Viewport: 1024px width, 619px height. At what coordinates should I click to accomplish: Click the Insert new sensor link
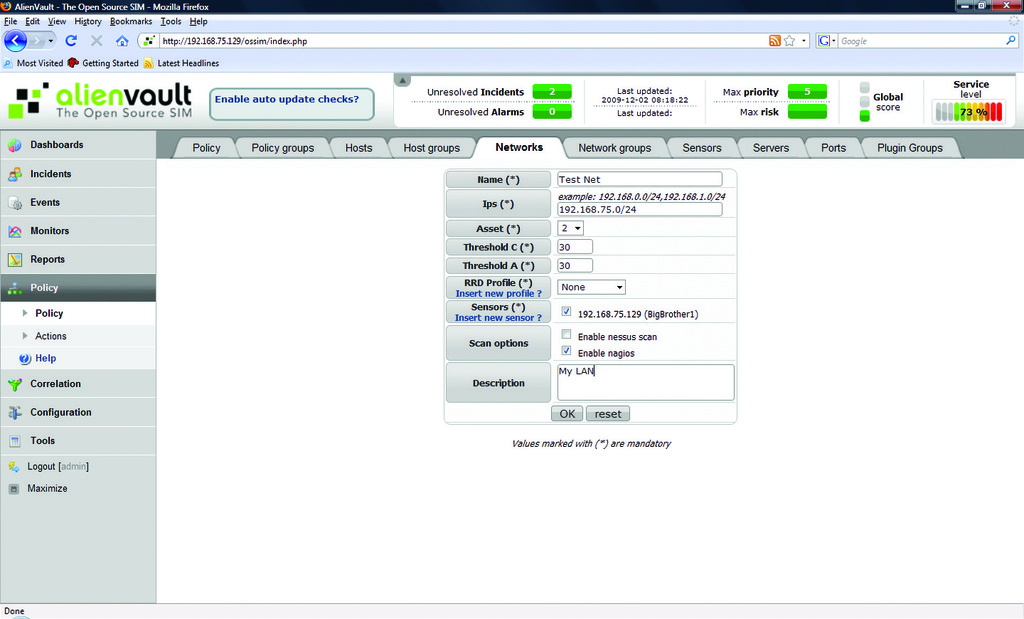pos(497,318)
